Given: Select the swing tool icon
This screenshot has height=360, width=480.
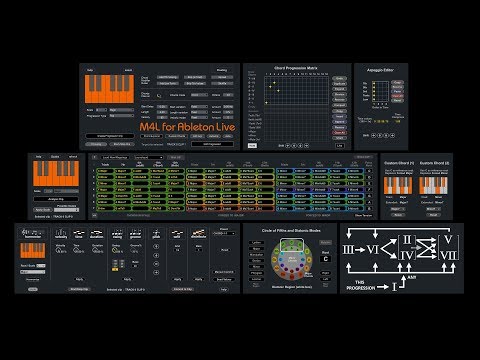Looking at the screenshot, I should click(x=117, y=233).
